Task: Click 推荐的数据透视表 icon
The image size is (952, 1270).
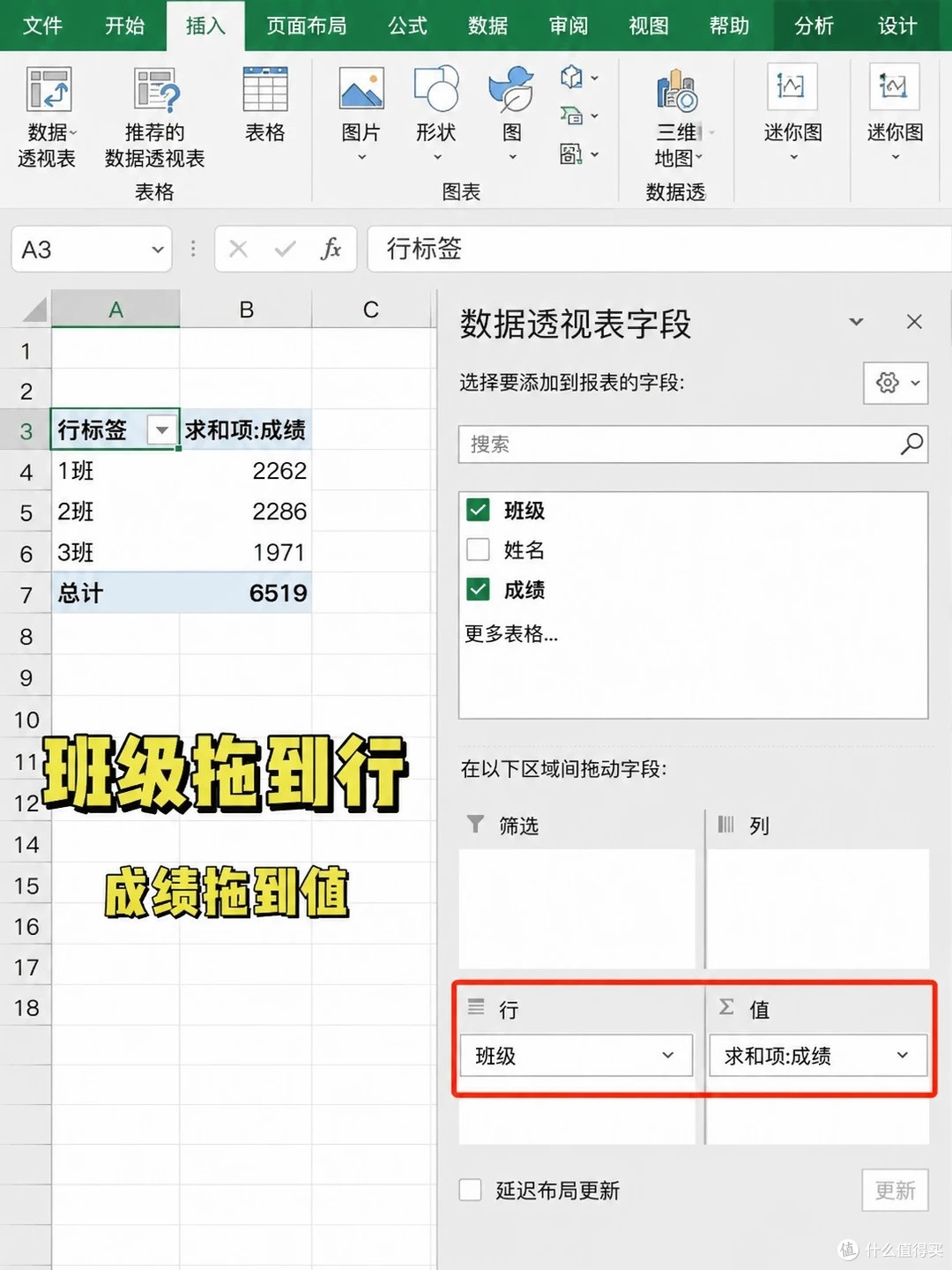Action: pos(156,90)
